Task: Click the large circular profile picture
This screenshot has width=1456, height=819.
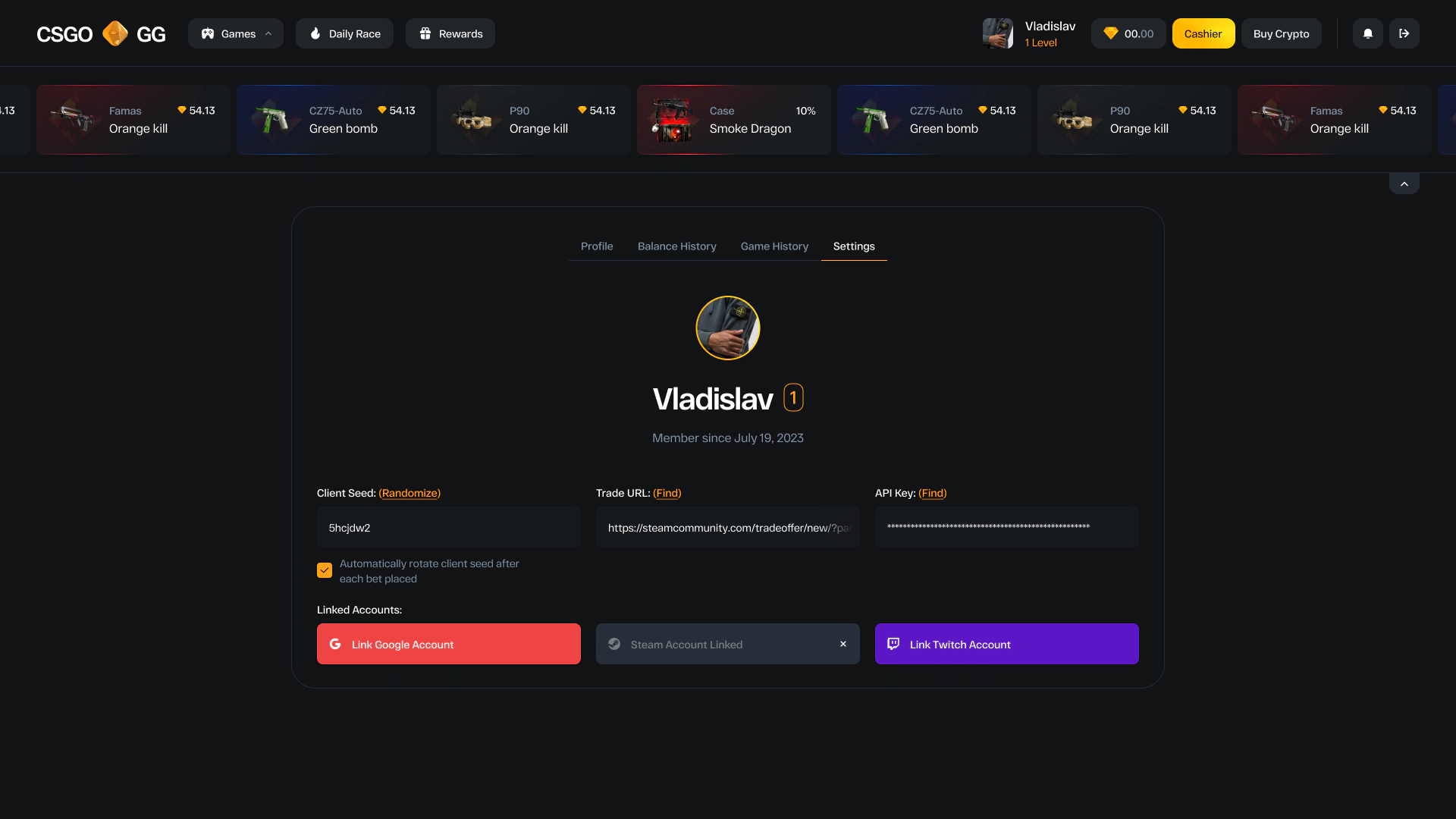Action: click(728, 328)
